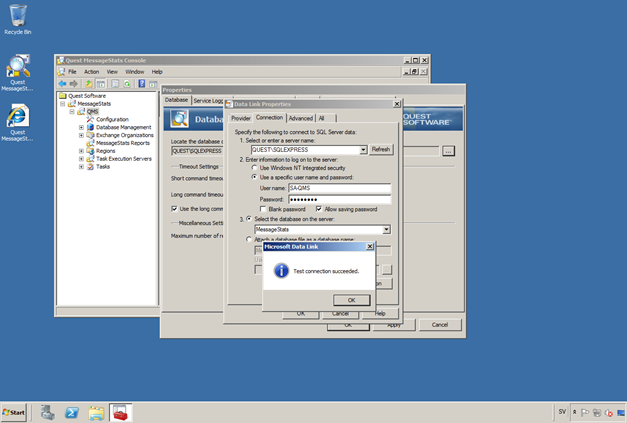Click the green Refresh icon in the console toolbar
Image resolution: width=627 pixels, height=423 pixels.
[x=127, y=84]
